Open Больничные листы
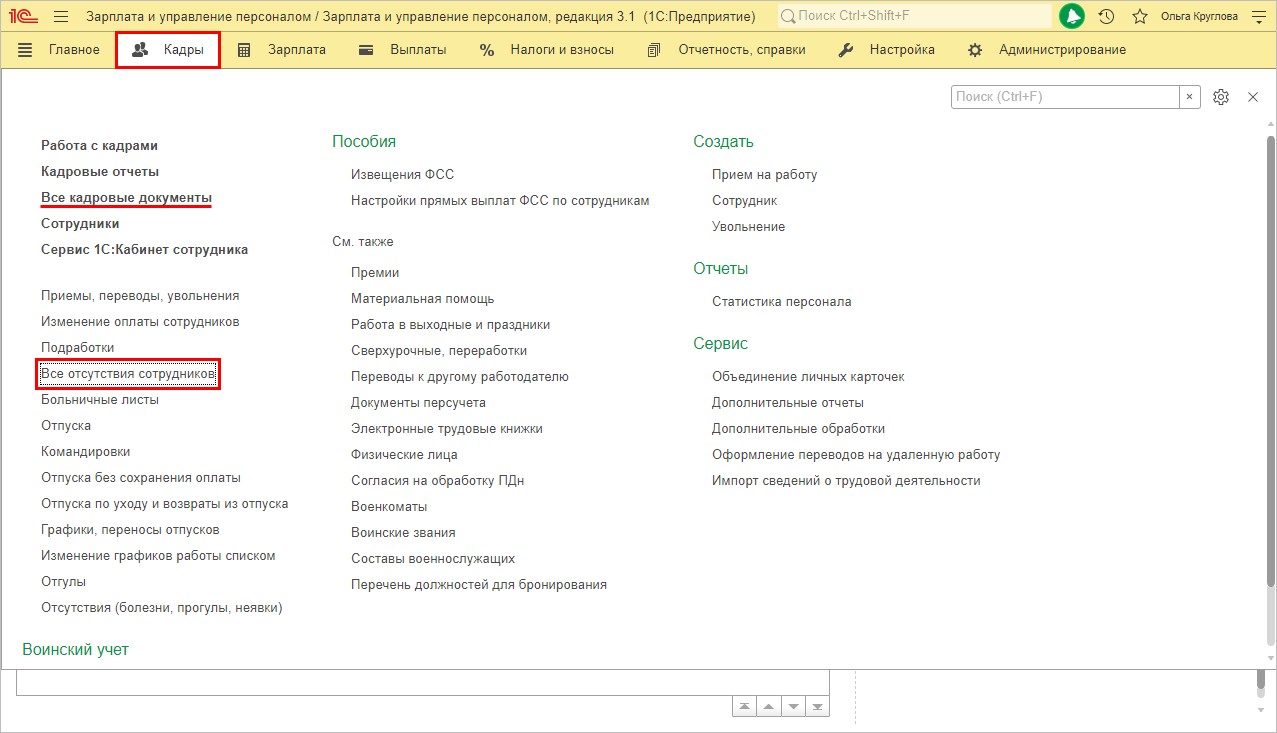Screen dimensions: 1277x733 100,400
